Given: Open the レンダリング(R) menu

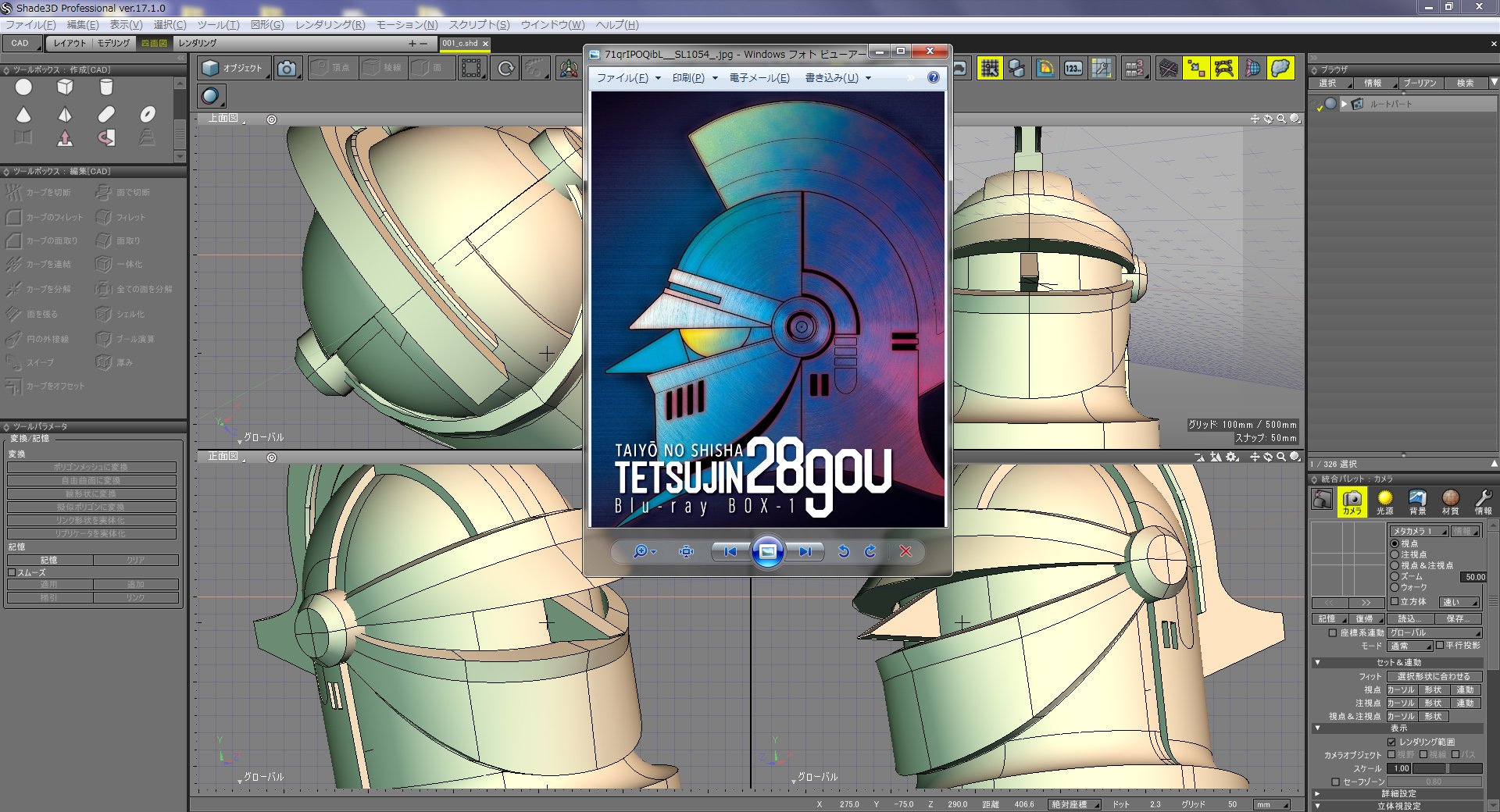Looking at the screenshot, I should click(x=330, y=25).
